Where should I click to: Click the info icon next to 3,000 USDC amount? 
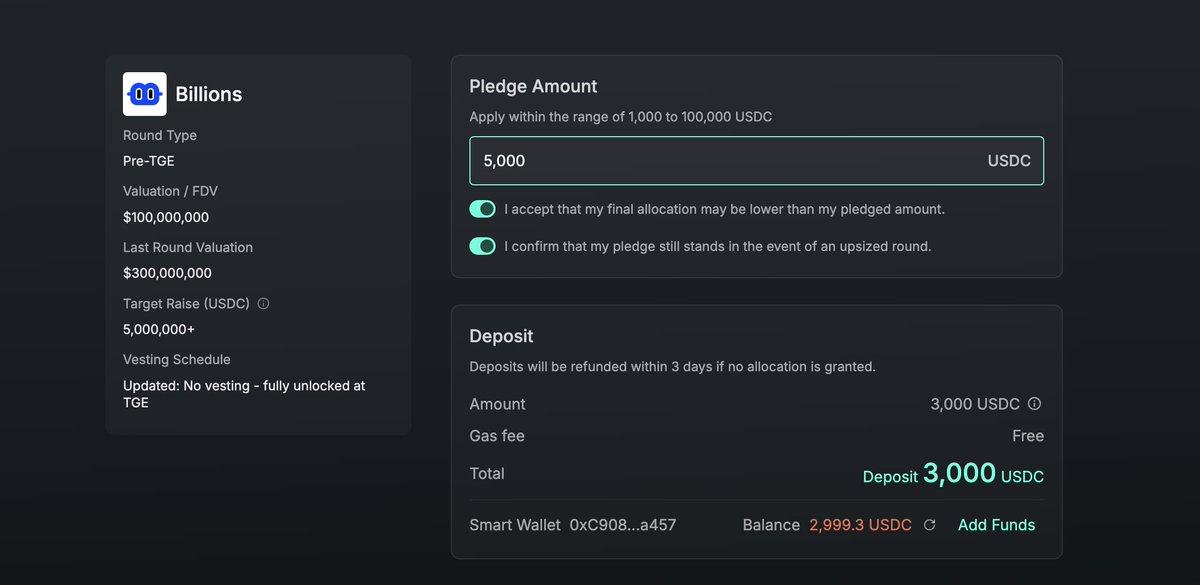click(1035, 404)
